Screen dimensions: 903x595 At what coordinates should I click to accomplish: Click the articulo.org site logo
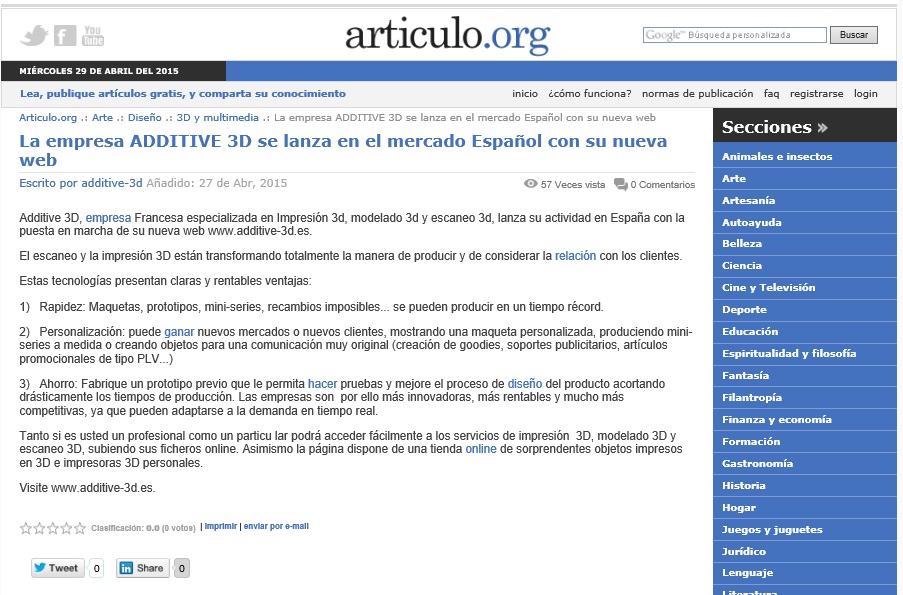[447, 36]
